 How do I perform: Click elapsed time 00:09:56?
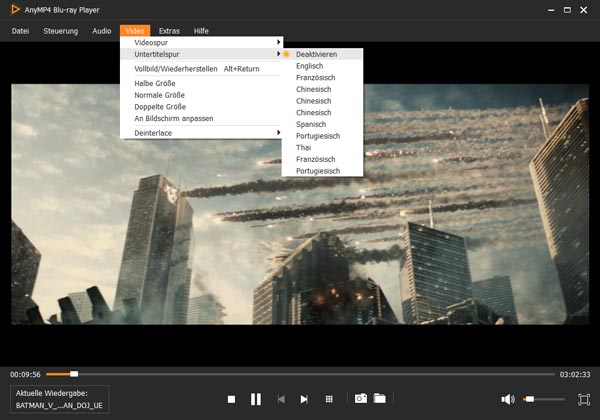25,374
